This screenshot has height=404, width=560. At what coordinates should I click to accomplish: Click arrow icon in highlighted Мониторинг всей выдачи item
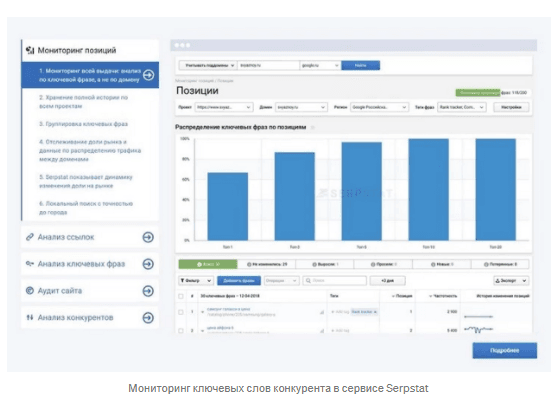[x=149, y=75]
